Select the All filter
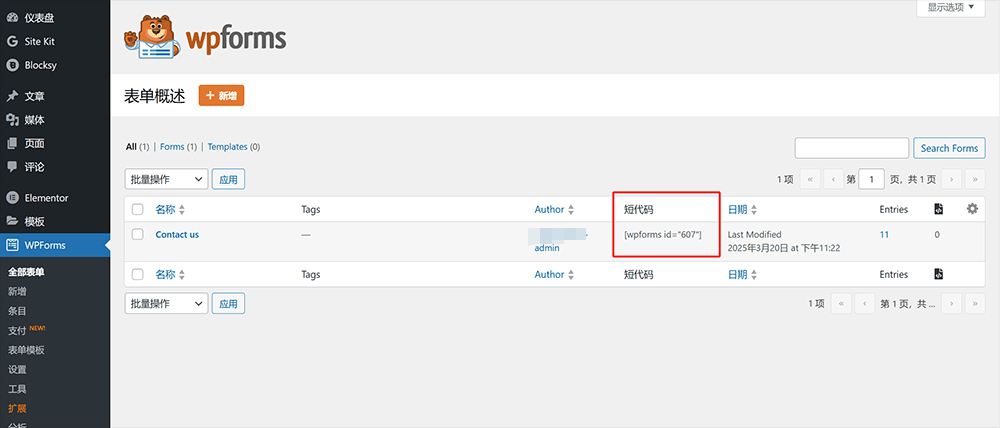This screenshot has width=1000, height=428. (131, 147)
